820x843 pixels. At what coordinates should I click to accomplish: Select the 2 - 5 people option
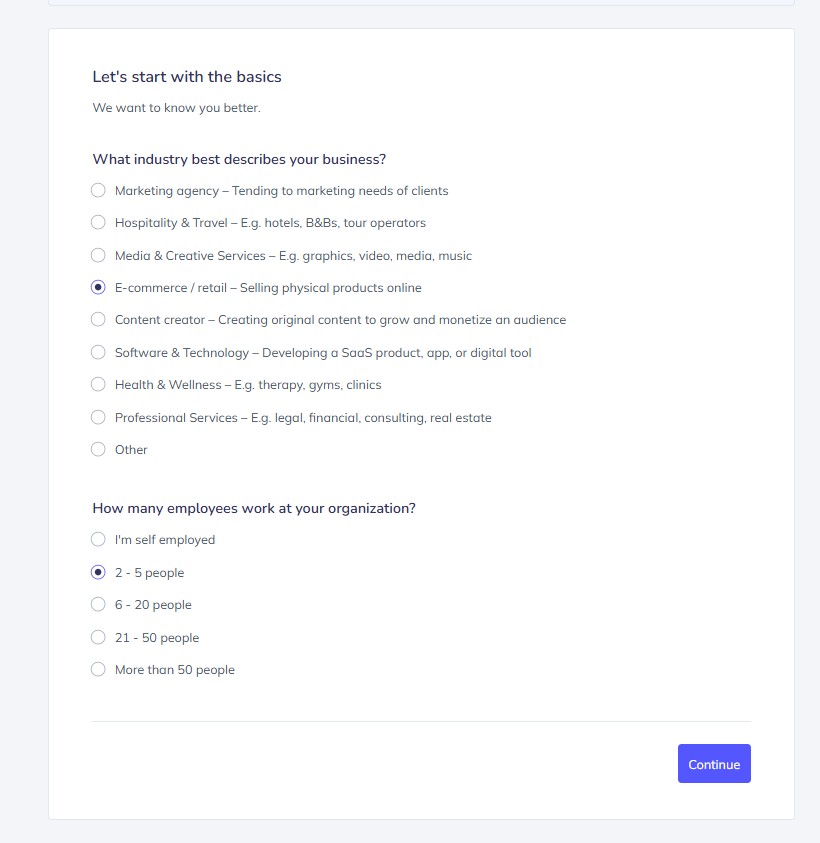pyautogui.click(x=98, y=572)
